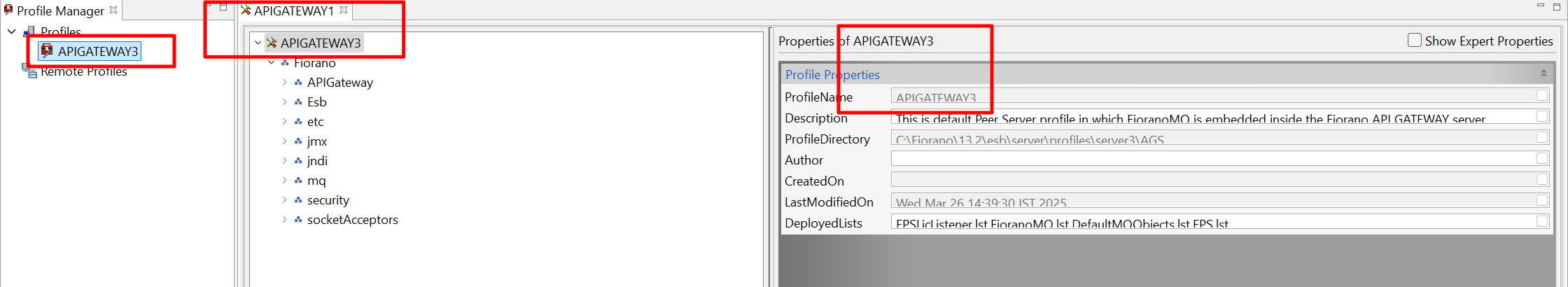Screen dimensions: 1568x287
Task: Click the APIGATEWAY1 tab tools icon
Action: coord(246,10)
